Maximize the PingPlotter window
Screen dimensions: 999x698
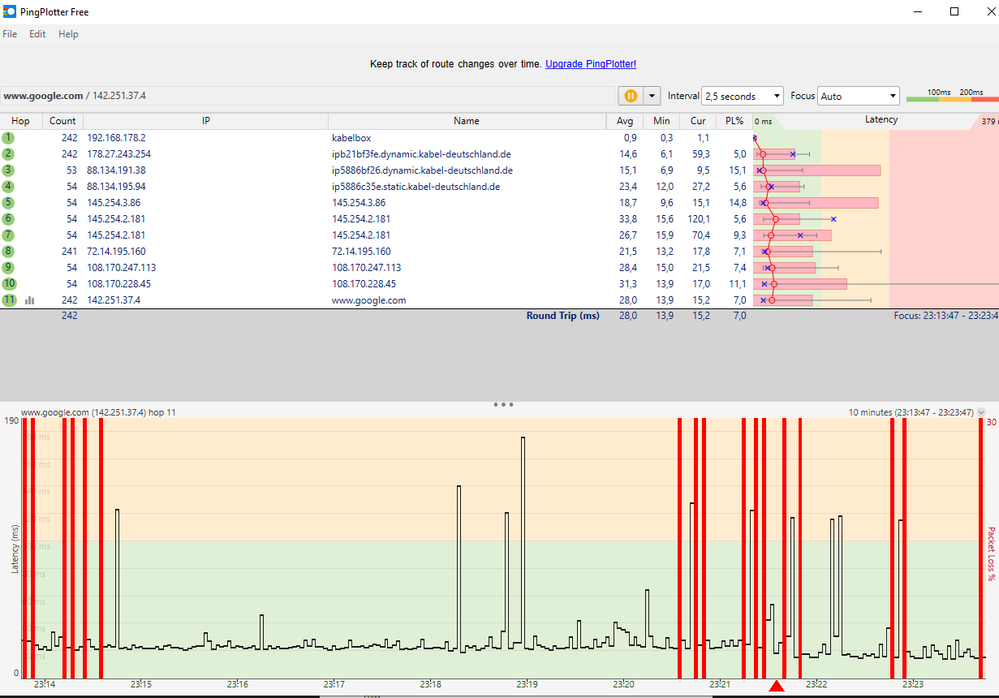(954, 11)
